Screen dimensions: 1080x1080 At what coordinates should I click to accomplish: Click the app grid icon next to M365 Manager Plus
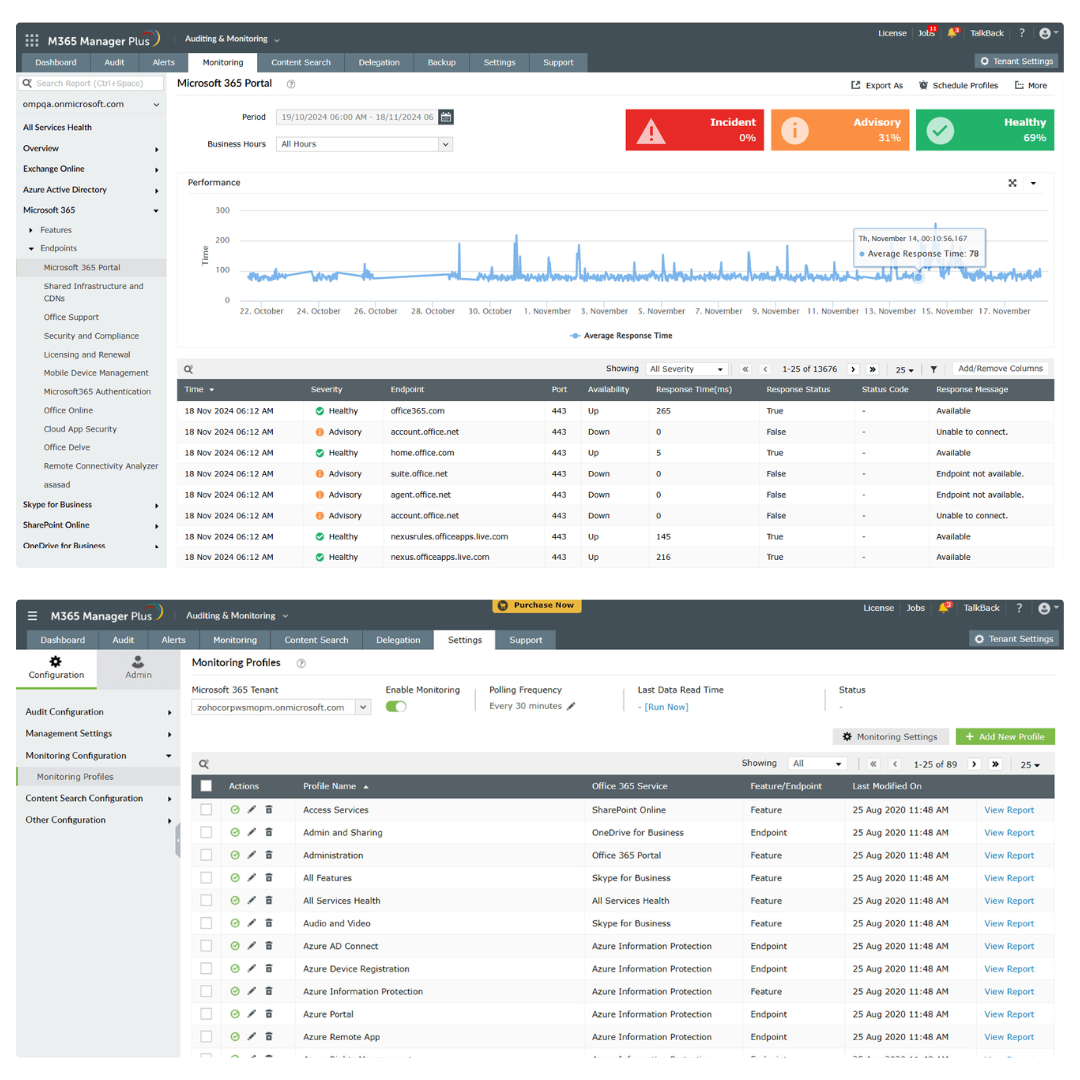[x=32, y=40]
